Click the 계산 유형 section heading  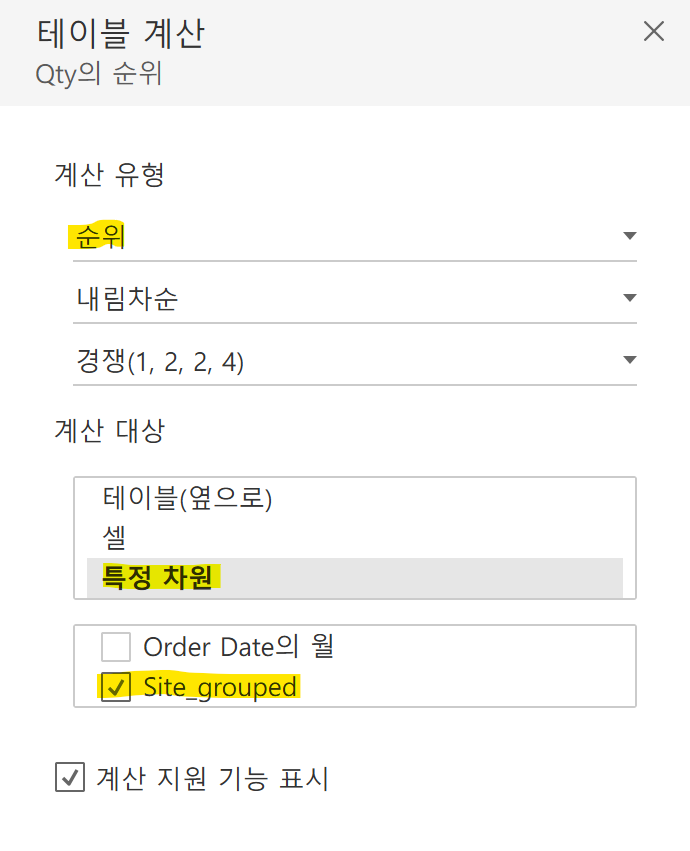click(x=109, y=175)
